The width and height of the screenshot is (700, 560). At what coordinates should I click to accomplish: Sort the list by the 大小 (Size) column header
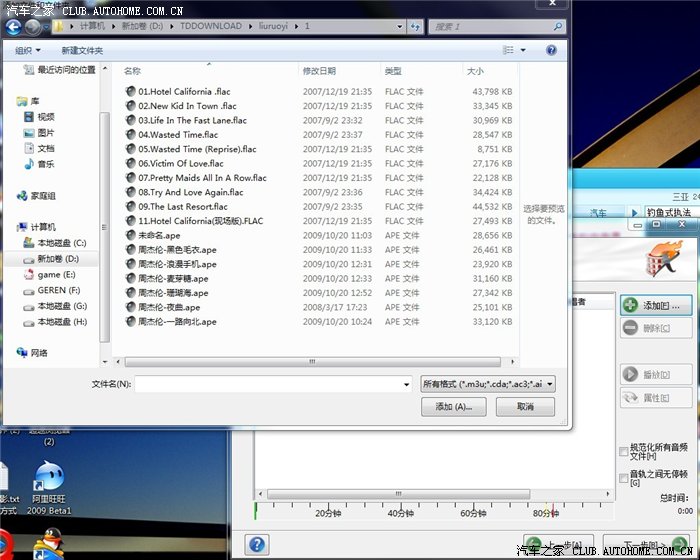(x=475, y=71)
